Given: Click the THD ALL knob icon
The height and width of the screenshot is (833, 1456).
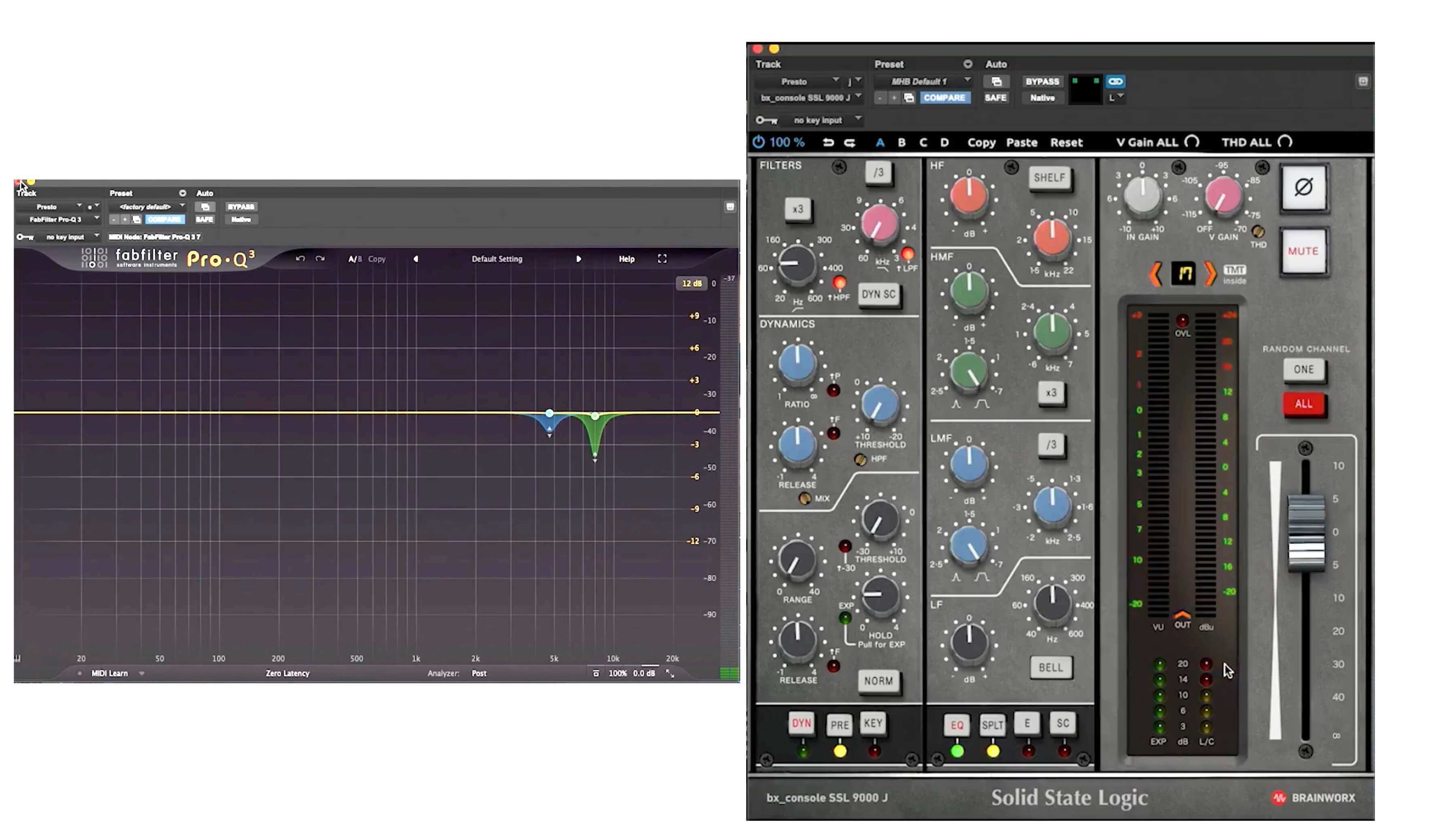Looking at the screenshot, I should click(1285, 142).
